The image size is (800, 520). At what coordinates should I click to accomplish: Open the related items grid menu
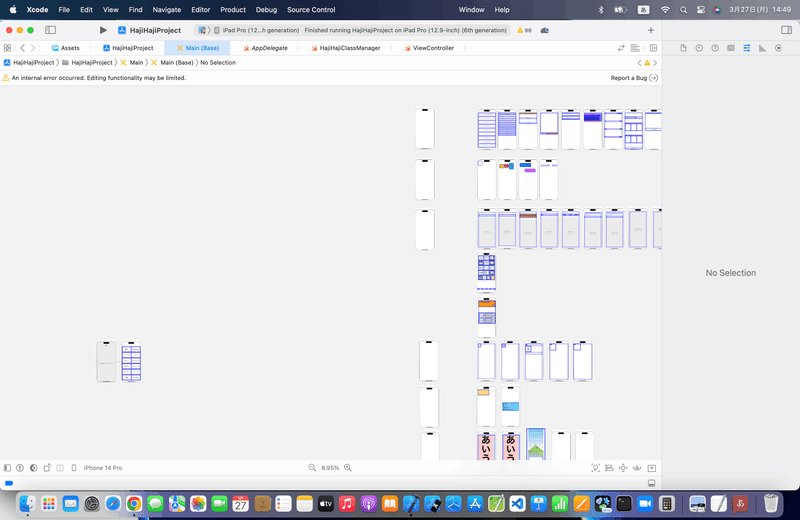click(7, 48)
